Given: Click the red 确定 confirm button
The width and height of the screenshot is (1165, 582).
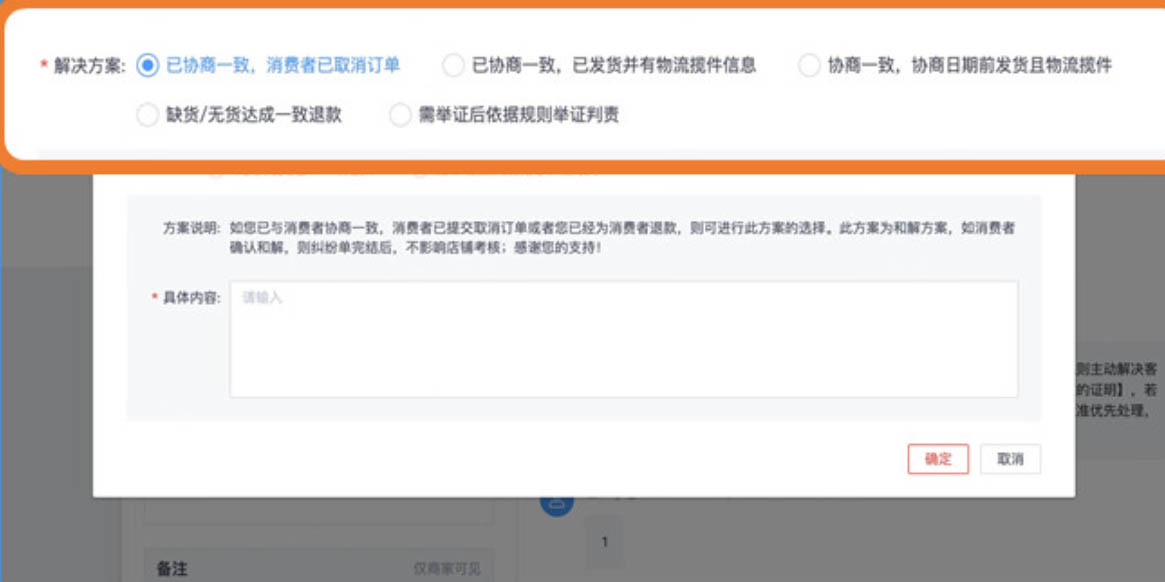Looking at the screenshot, I should coord(938,459).
